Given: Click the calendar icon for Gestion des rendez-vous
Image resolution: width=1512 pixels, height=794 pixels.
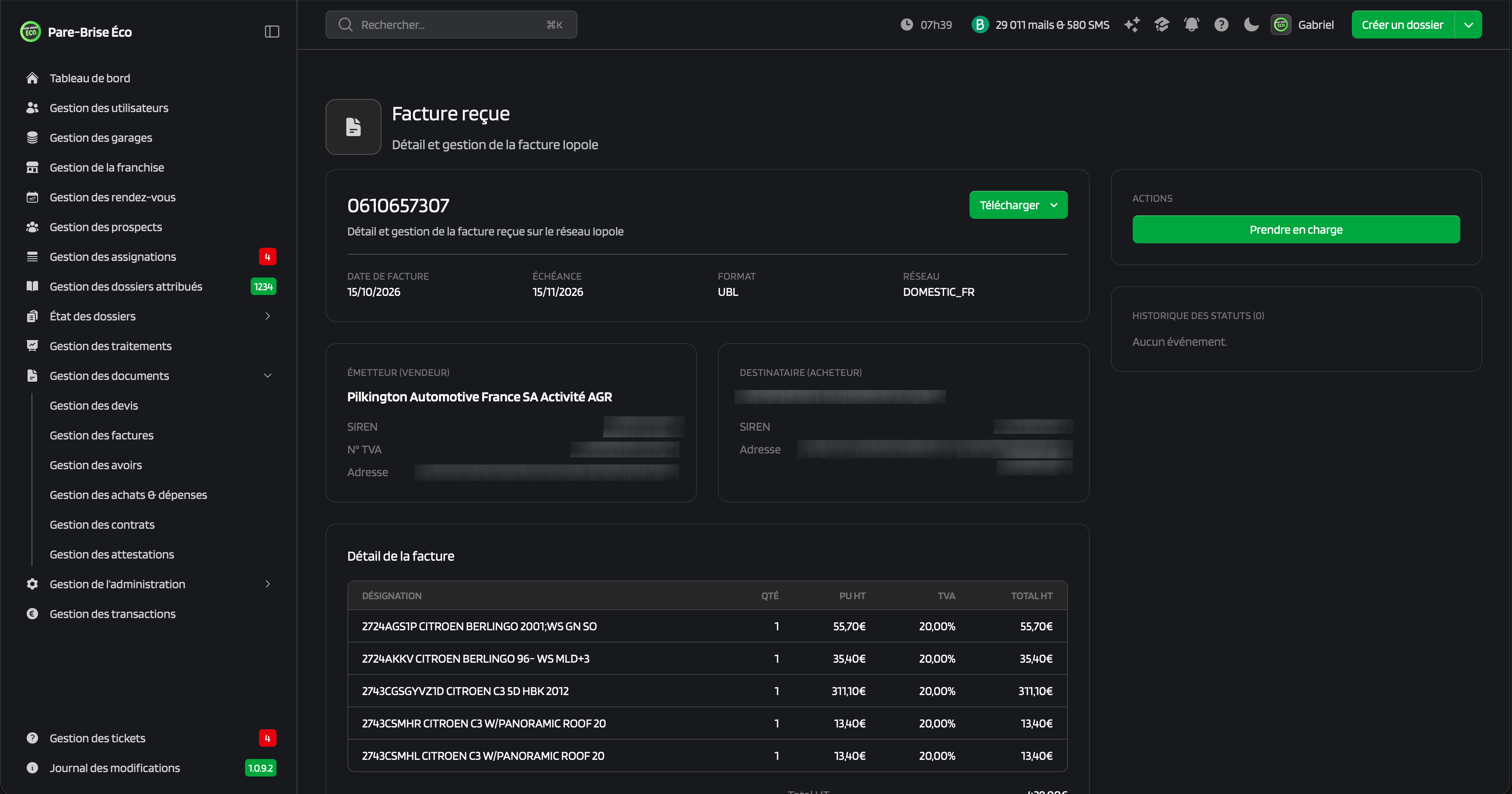Looking at the screenshot, I should point(32,197).
